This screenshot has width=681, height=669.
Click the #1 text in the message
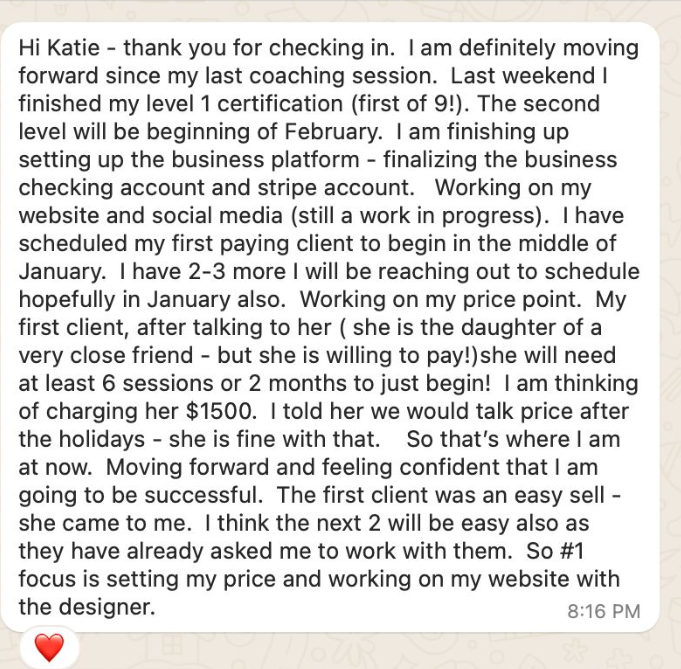click(594, 551)
